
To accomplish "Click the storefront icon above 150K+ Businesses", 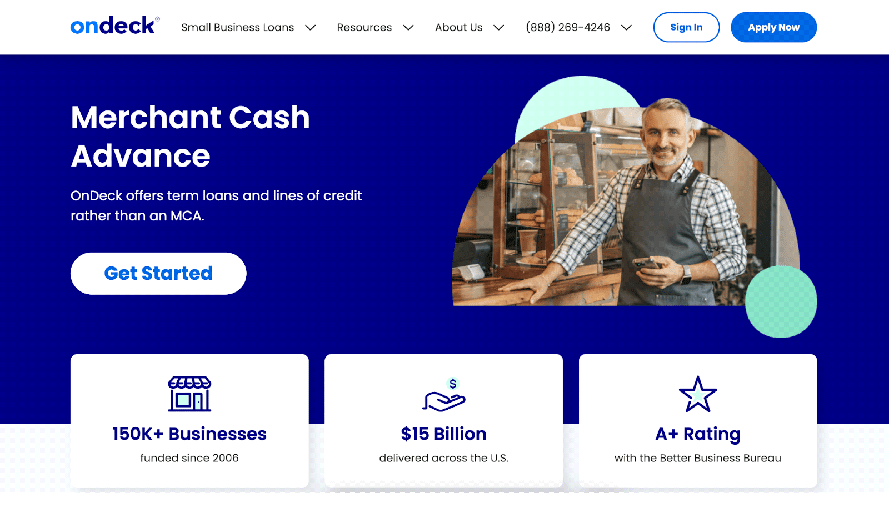I will tap(189, 393).
